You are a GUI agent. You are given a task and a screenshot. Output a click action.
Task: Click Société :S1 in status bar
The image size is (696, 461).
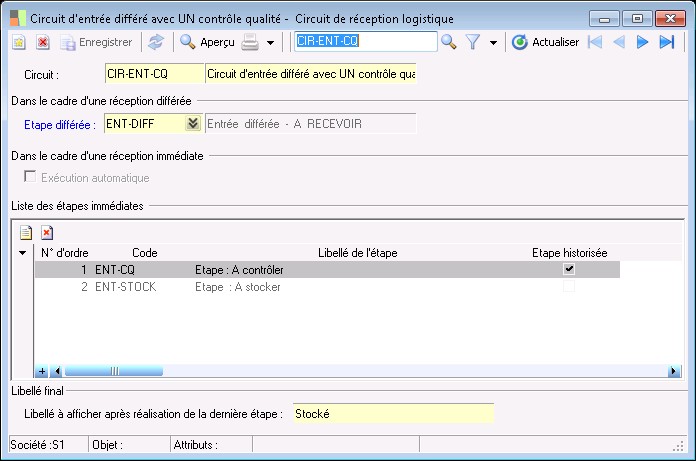(38, 445)
